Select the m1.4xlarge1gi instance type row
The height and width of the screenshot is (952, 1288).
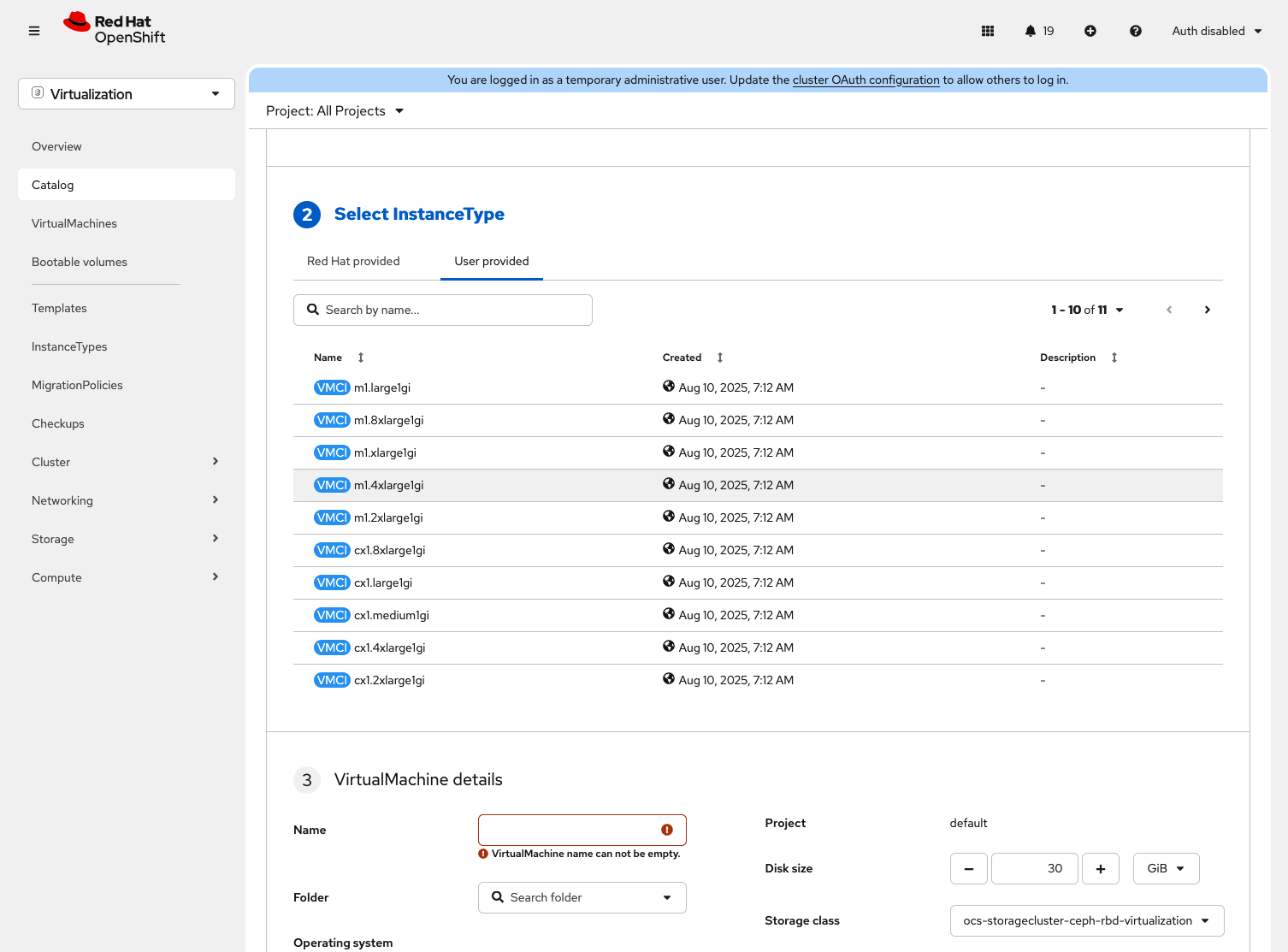tap(389, 485)
